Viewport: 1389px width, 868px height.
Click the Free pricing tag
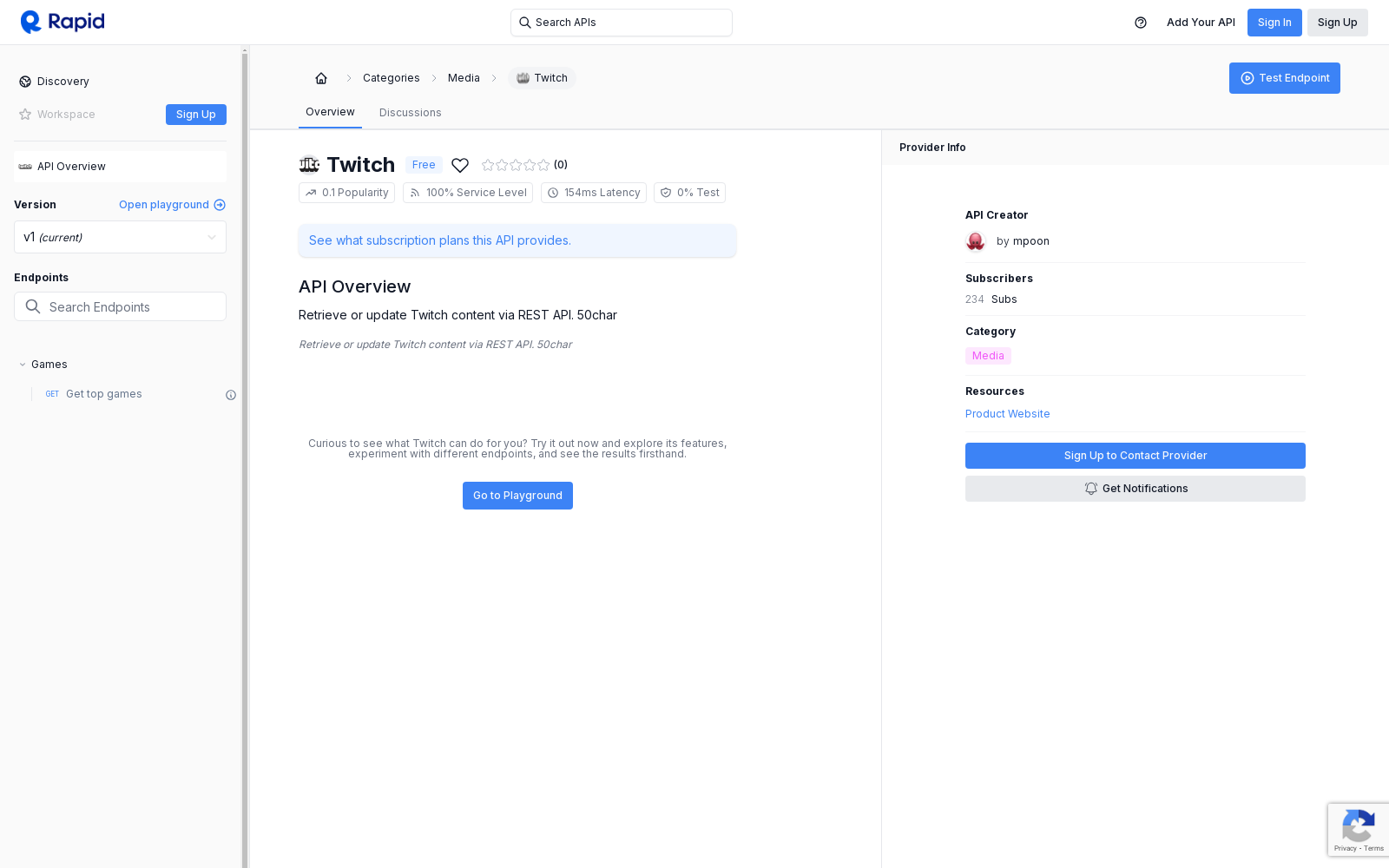[424, 165]
